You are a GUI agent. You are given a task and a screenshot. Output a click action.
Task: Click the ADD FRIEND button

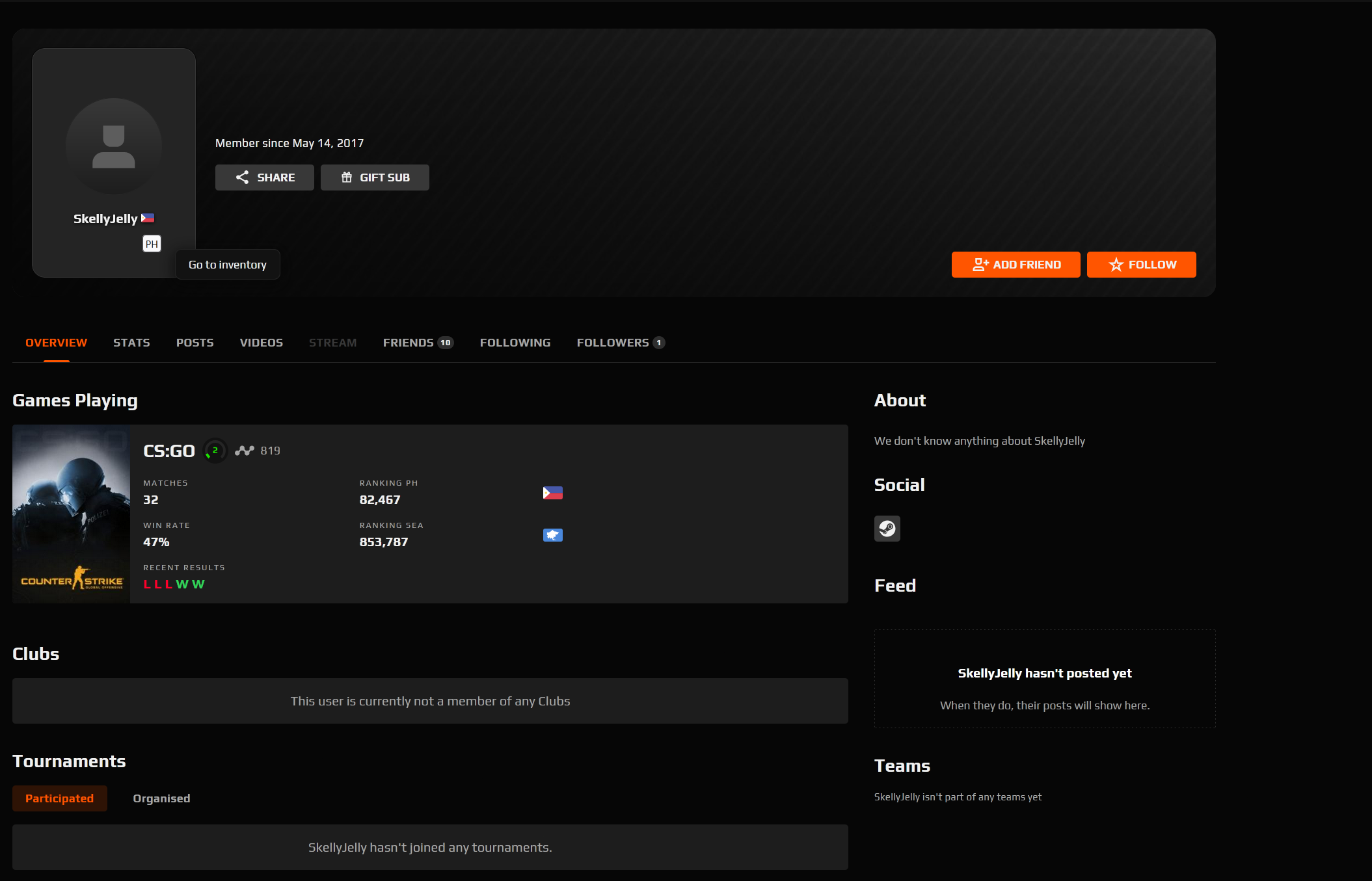[1016, 265]
